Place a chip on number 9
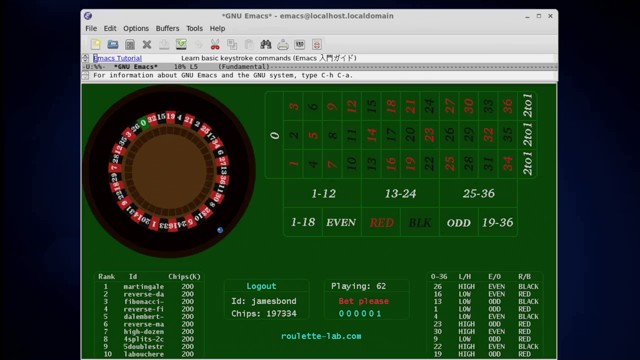 [332, 106]
